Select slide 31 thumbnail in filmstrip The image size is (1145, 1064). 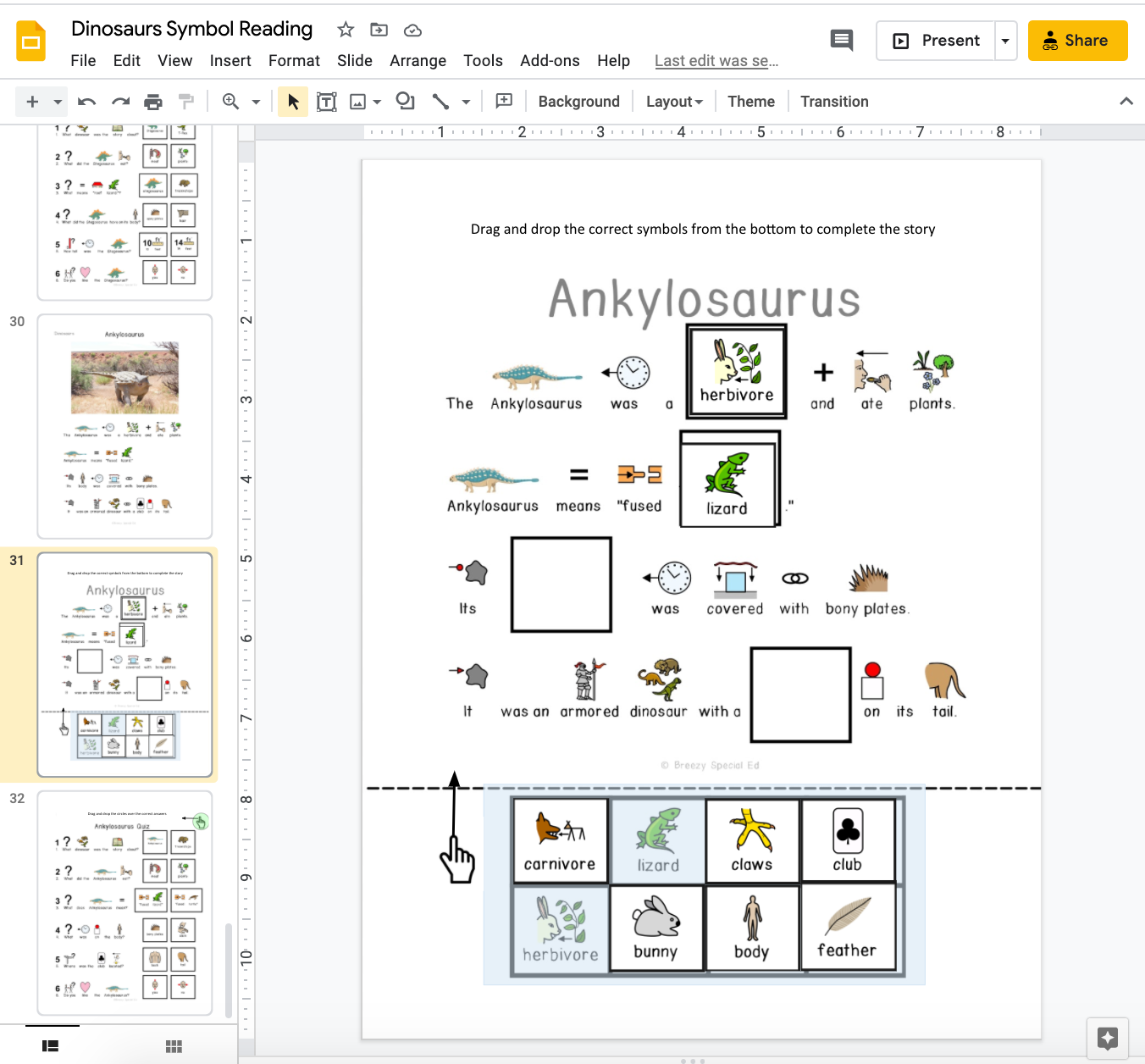[124, 665]
